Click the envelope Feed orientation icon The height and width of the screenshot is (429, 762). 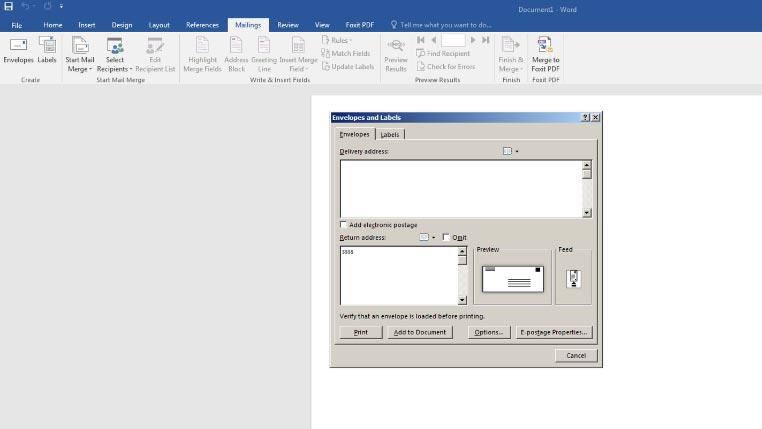(x=573, y=279)
